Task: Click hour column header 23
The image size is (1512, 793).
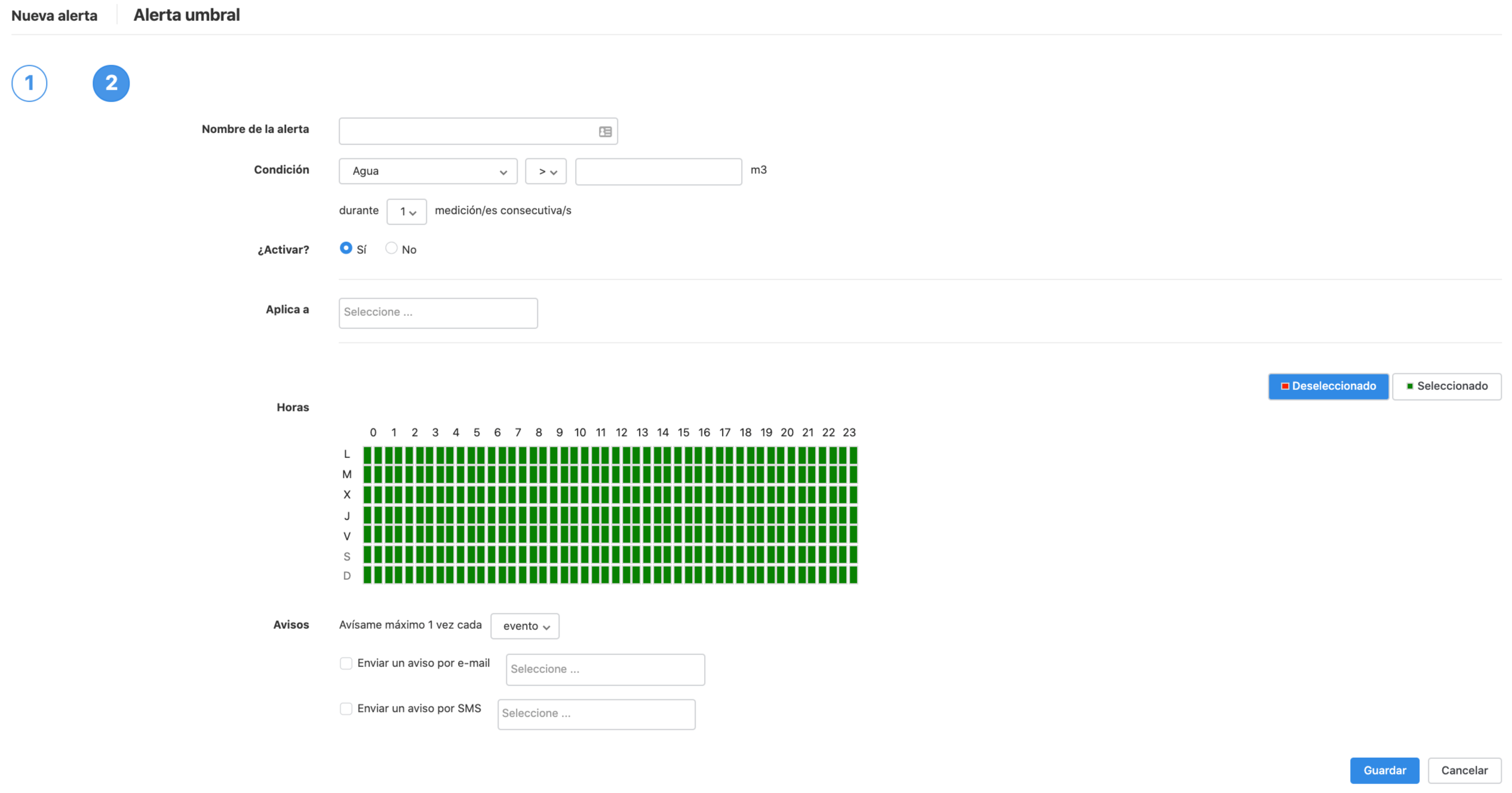Action: tap(849, 432)
